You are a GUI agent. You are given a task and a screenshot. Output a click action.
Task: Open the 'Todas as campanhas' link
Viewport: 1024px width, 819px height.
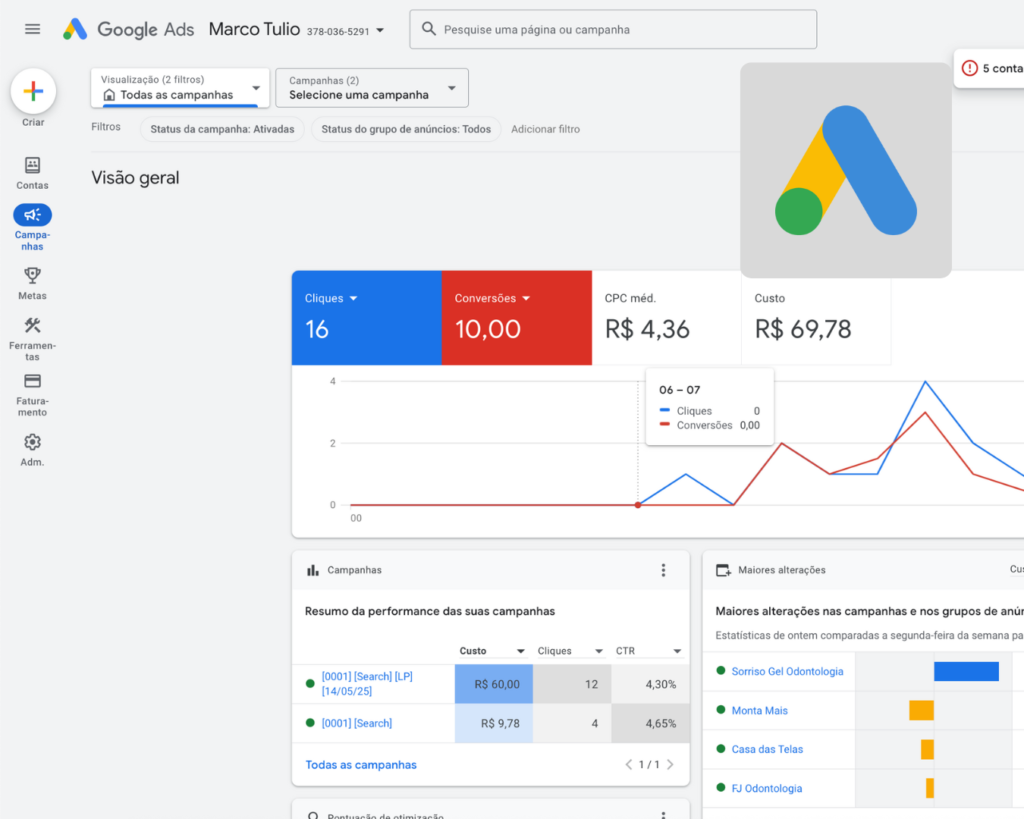point(360,765)
